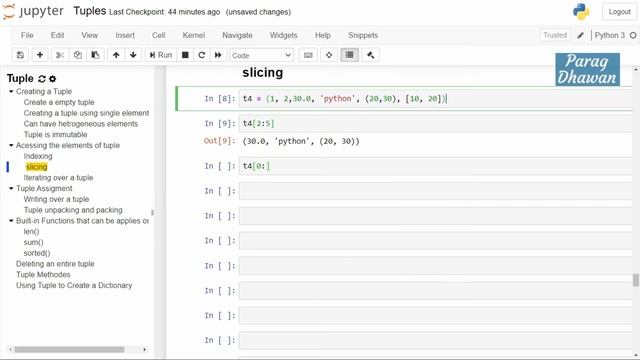
Task: Go to Creating a tuple using single element
Action: [x=86, y=113]
